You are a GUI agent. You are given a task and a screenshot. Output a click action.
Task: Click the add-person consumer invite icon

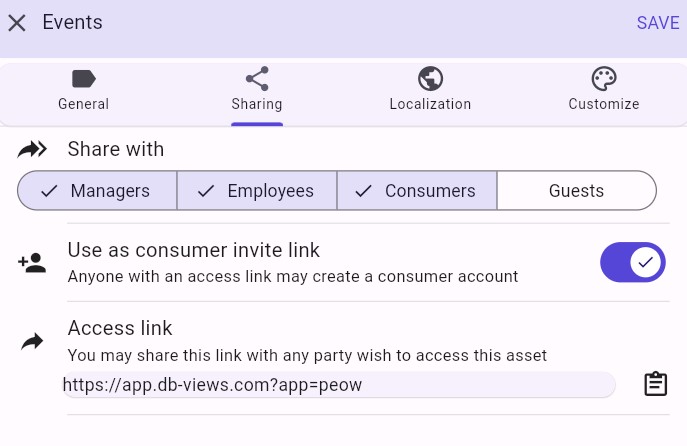32,263
